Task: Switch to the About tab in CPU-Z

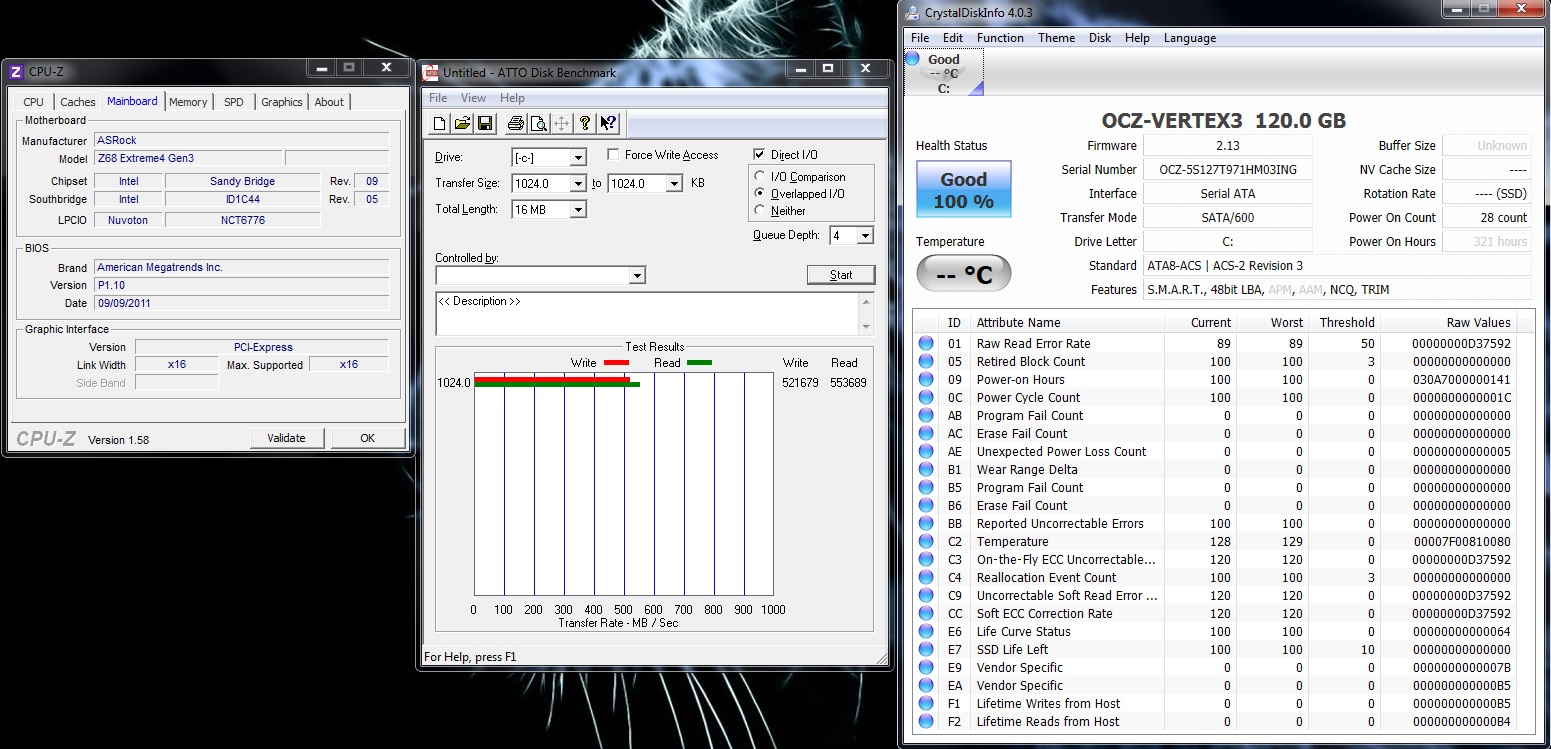Action: [329, 102]
